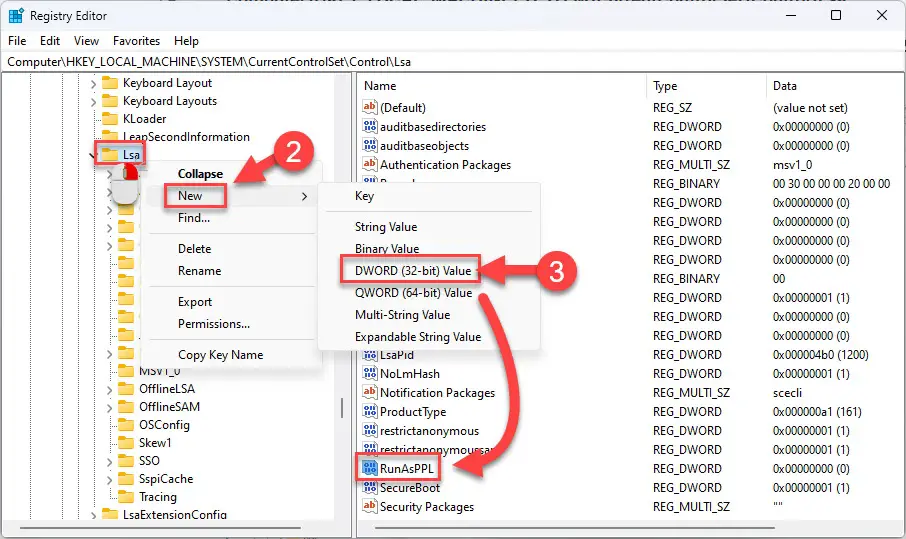Select Permissions... in the context menu
Image resolution: width=906 pixels, height=539 pixels.
214,324
